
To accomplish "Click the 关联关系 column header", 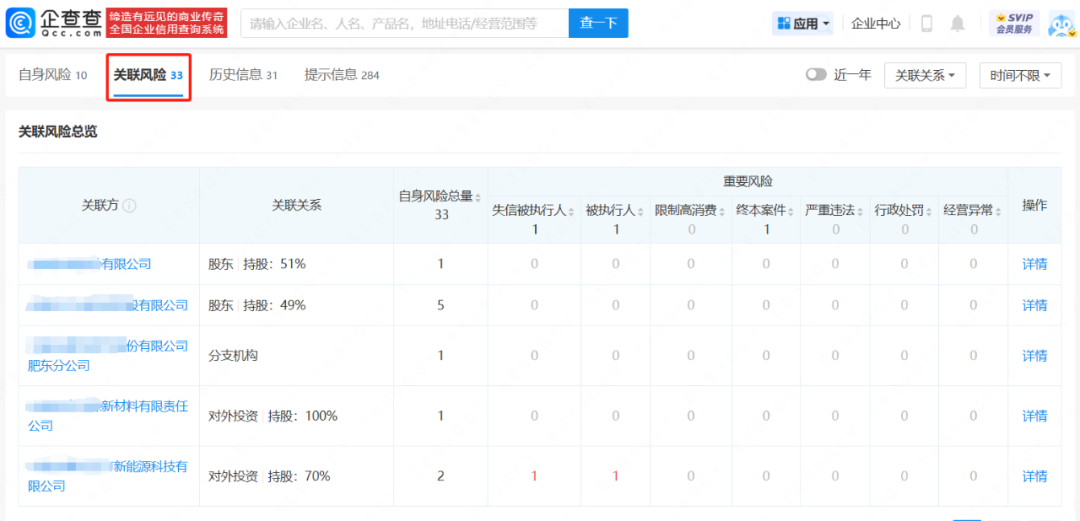I will click(x=296, y=205).
